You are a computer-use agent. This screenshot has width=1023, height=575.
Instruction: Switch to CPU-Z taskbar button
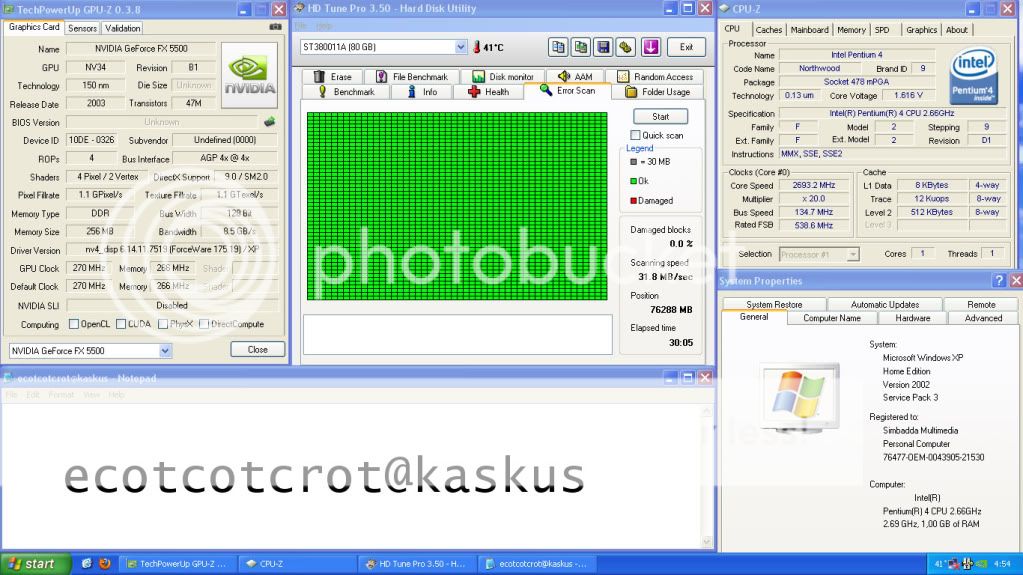297,564
